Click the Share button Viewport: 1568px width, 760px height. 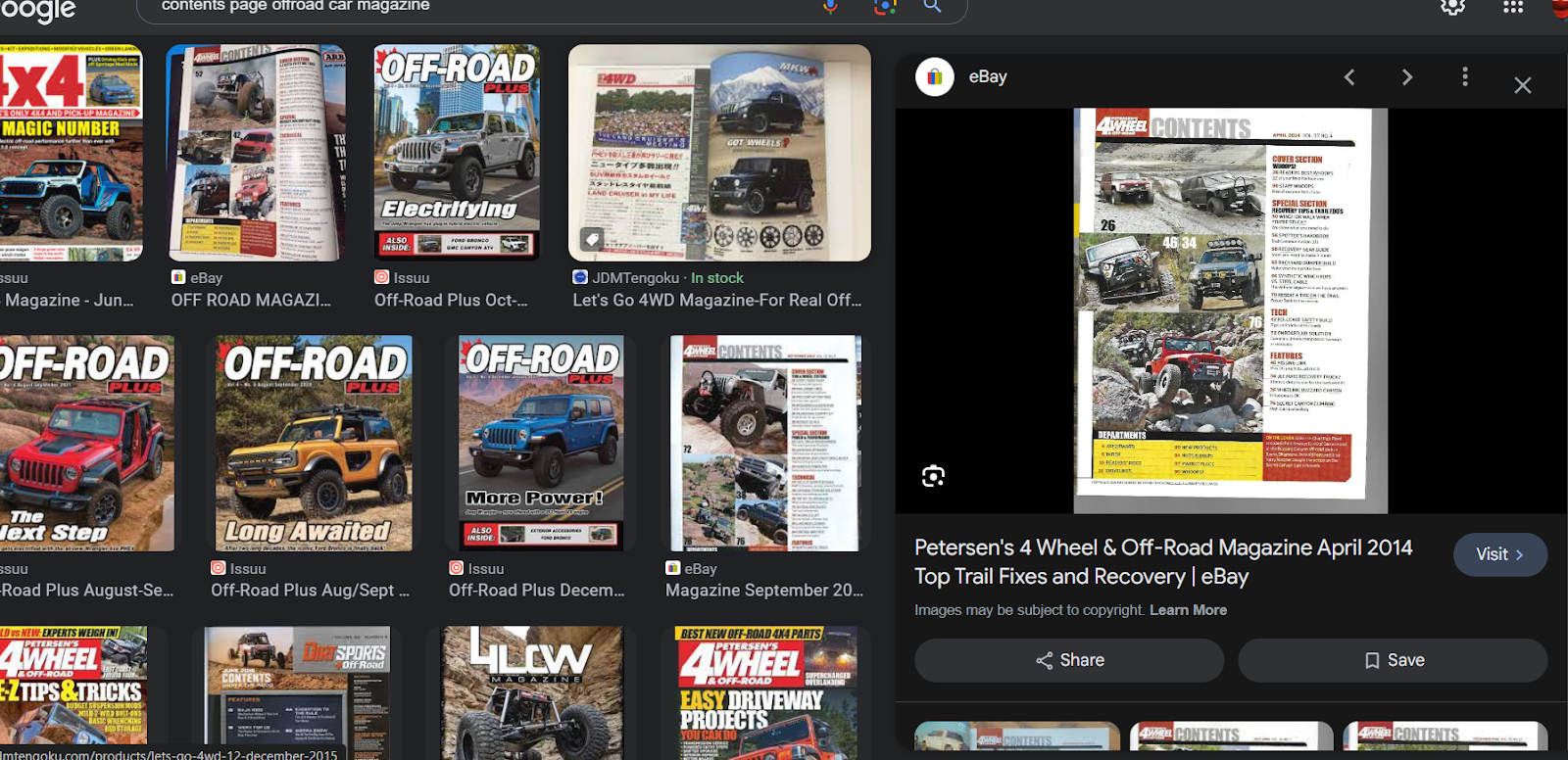click(1069, 660)
